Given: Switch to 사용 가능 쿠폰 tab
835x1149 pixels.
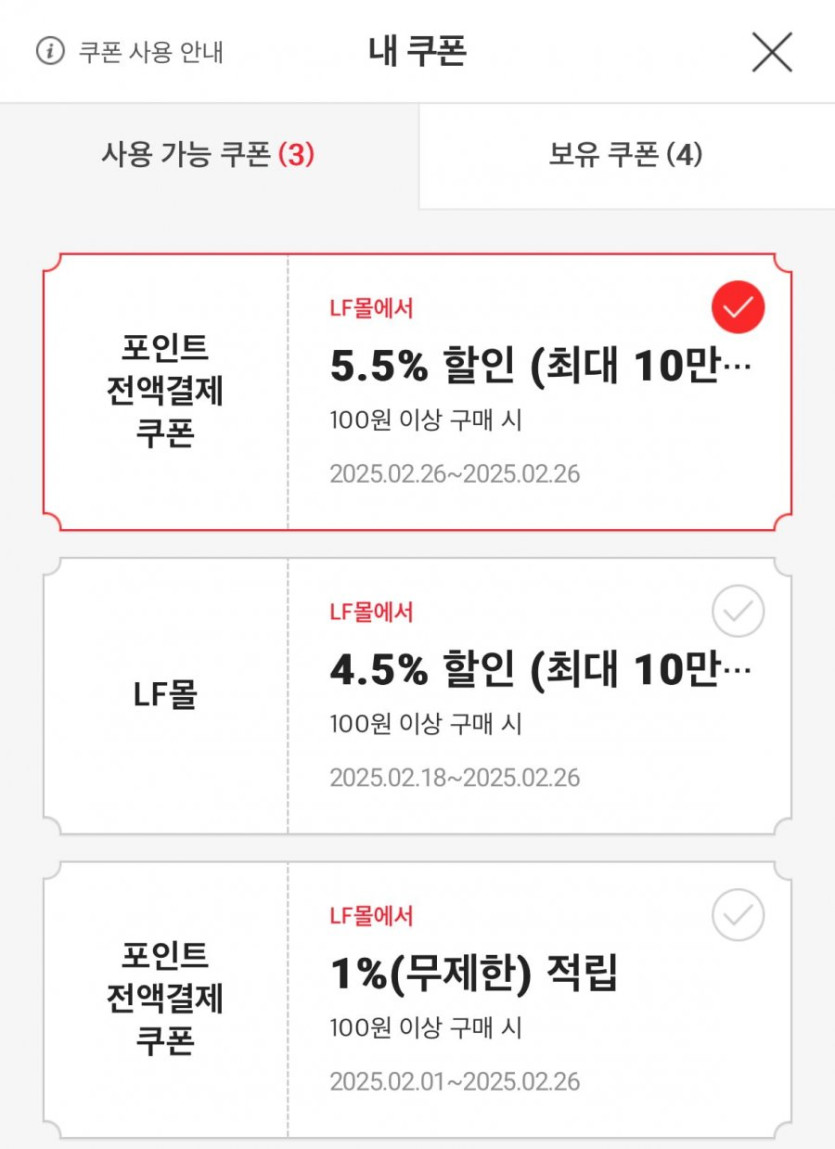Looking at the screenshot, I should [208, 155].
